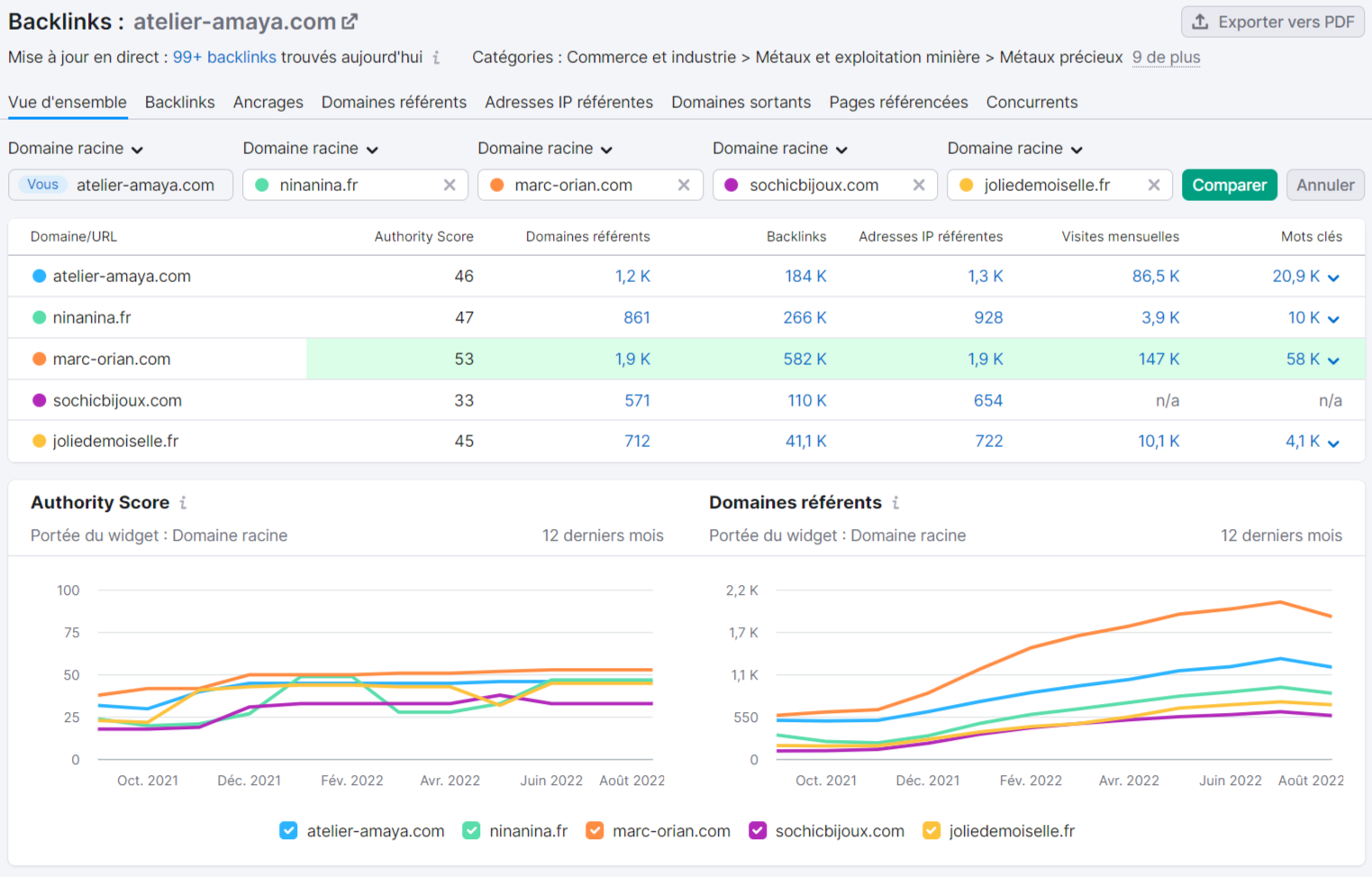The width and height of the screenshot is (1372, 877).
Task: Click purple dot in sochicbijoux.com table row
Action: 40,400
